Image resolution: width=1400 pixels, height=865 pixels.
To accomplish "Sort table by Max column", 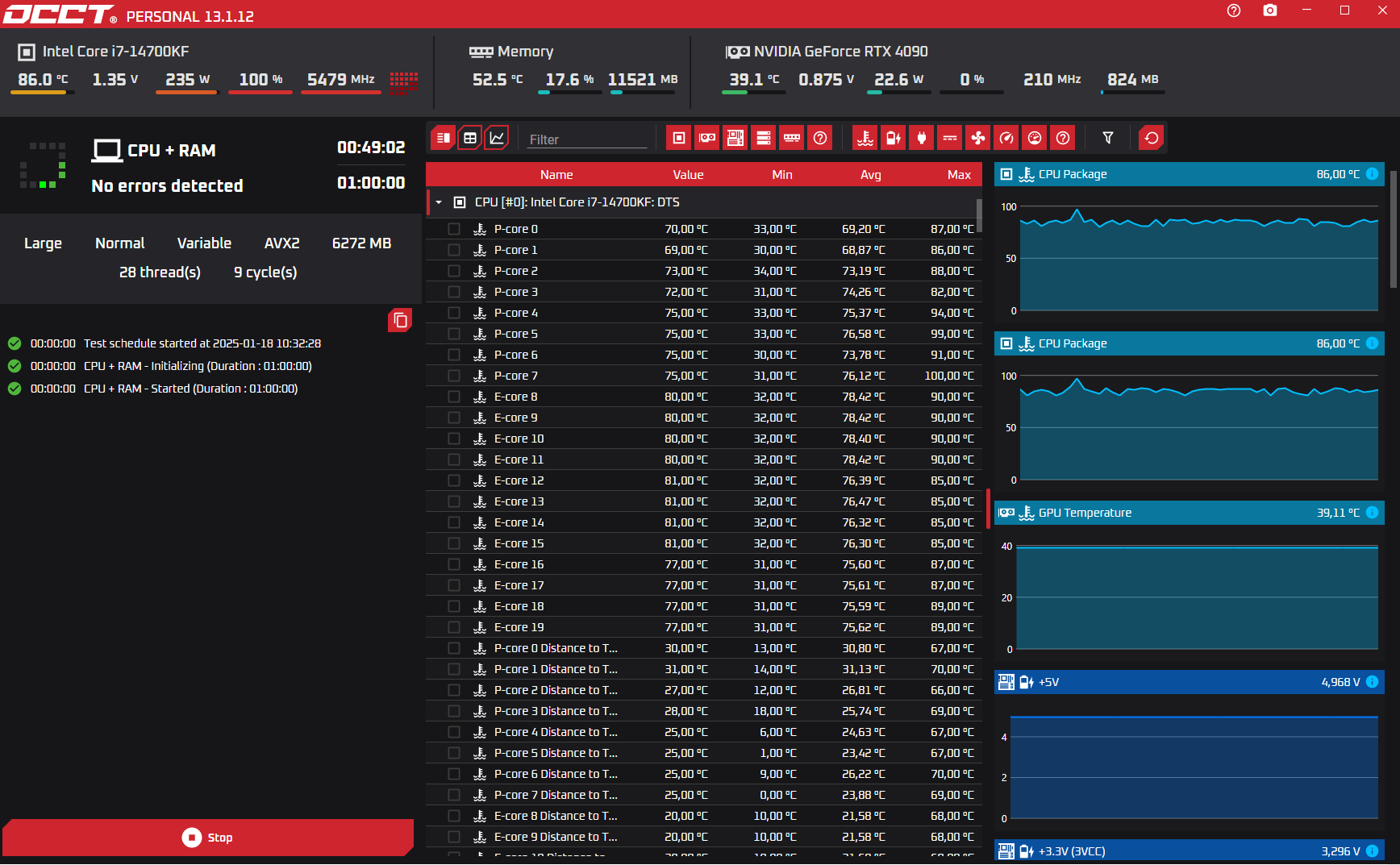I will pos(959,175).
